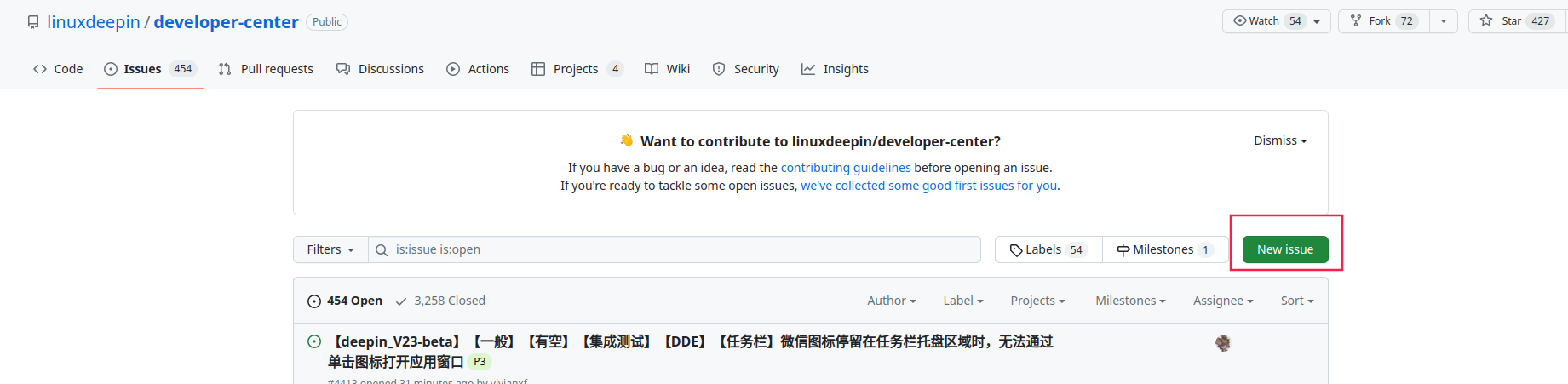Open the Sort dropdown menu
The height and width of the screenshot is (384, 1568).
[x=1297, y=301]
